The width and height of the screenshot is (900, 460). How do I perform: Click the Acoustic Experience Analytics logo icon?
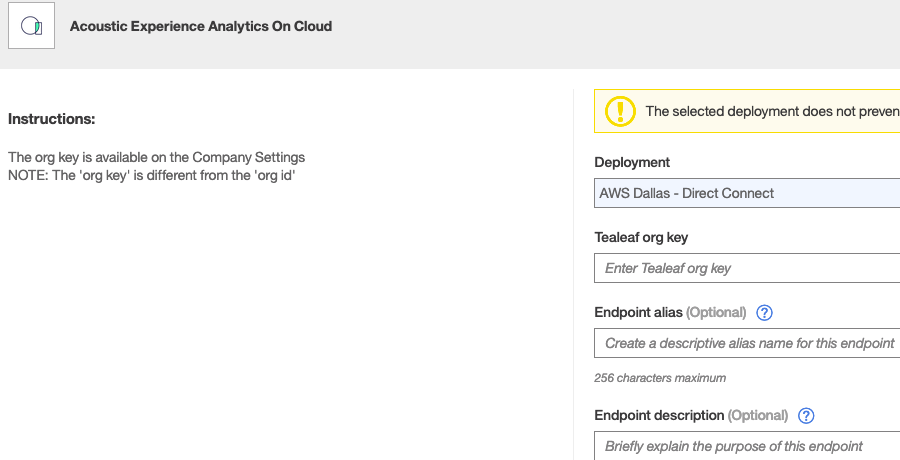[x=32, y=26]
